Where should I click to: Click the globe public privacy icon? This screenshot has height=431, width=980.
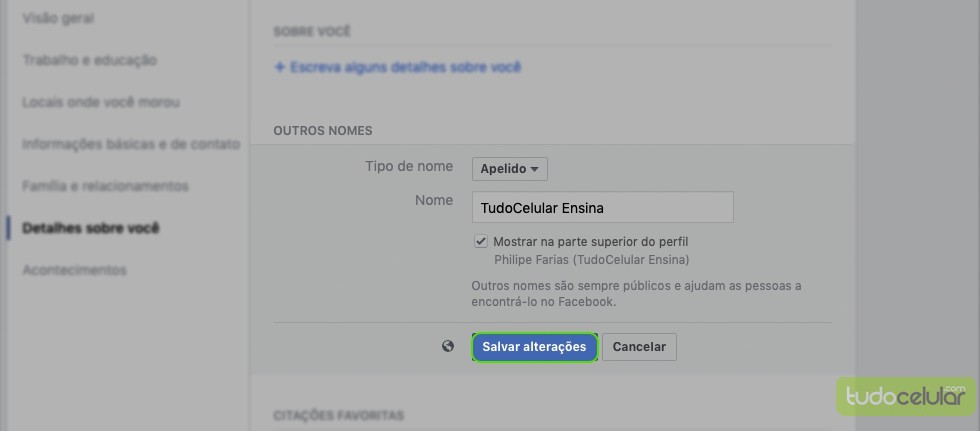click(448, 346)
